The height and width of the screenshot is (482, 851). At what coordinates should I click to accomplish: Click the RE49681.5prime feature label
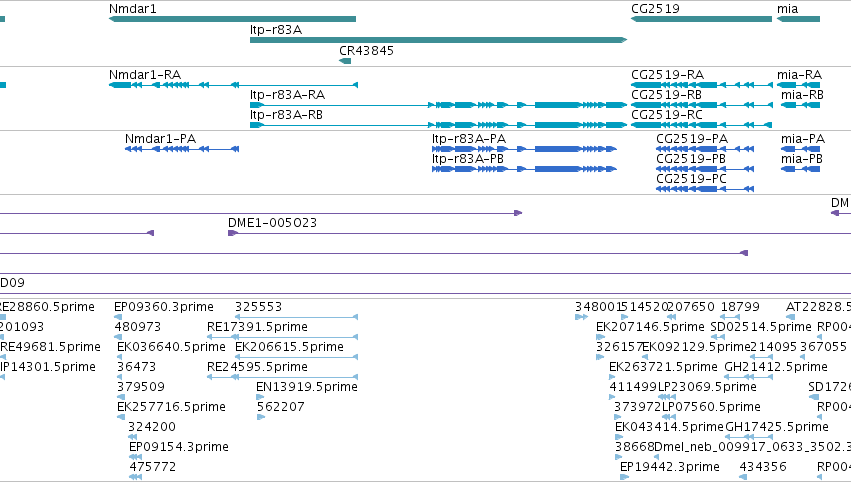pos(50,347)
